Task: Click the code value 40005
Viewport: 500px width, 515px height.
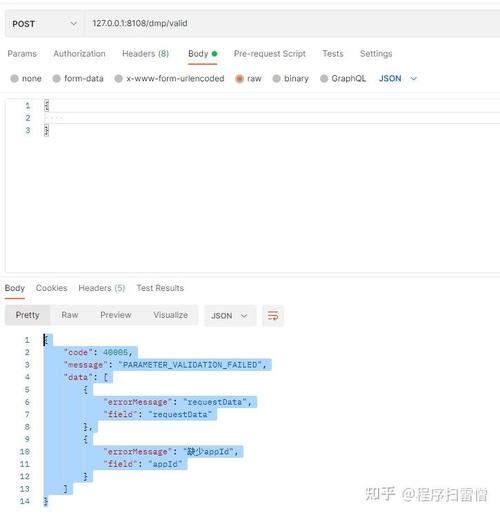Action: click(115, 352)
